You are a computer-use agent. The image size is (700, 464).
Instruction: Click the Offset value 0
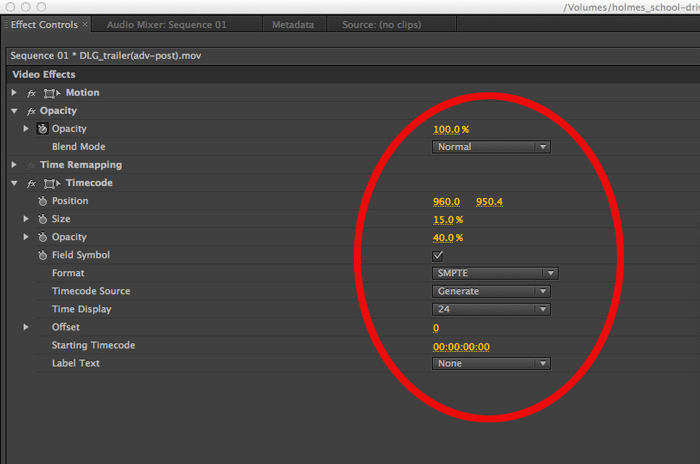pos(436,328)
